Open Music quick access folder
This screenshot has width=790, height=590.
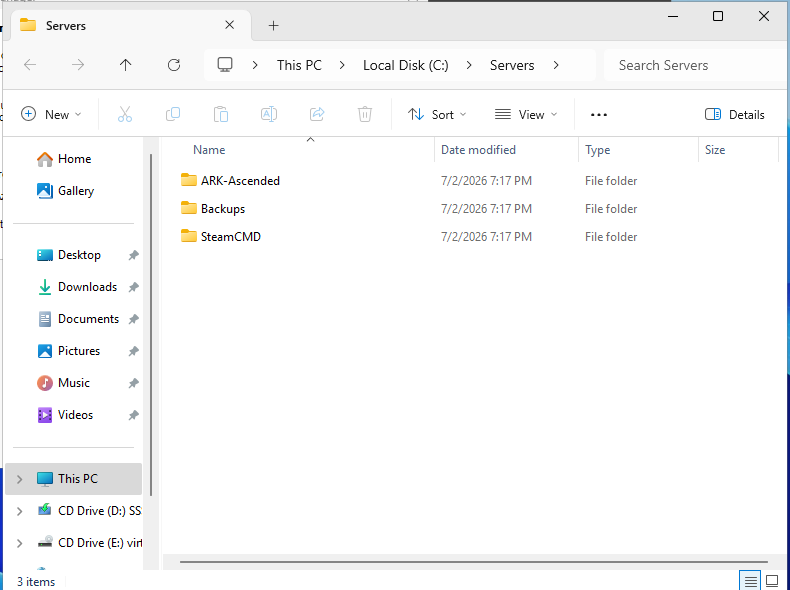[74, 383]
